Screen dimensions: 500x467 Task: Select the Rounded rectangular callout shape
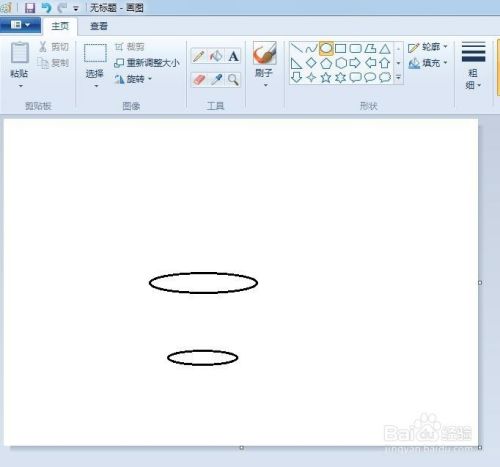coord(355,77)
